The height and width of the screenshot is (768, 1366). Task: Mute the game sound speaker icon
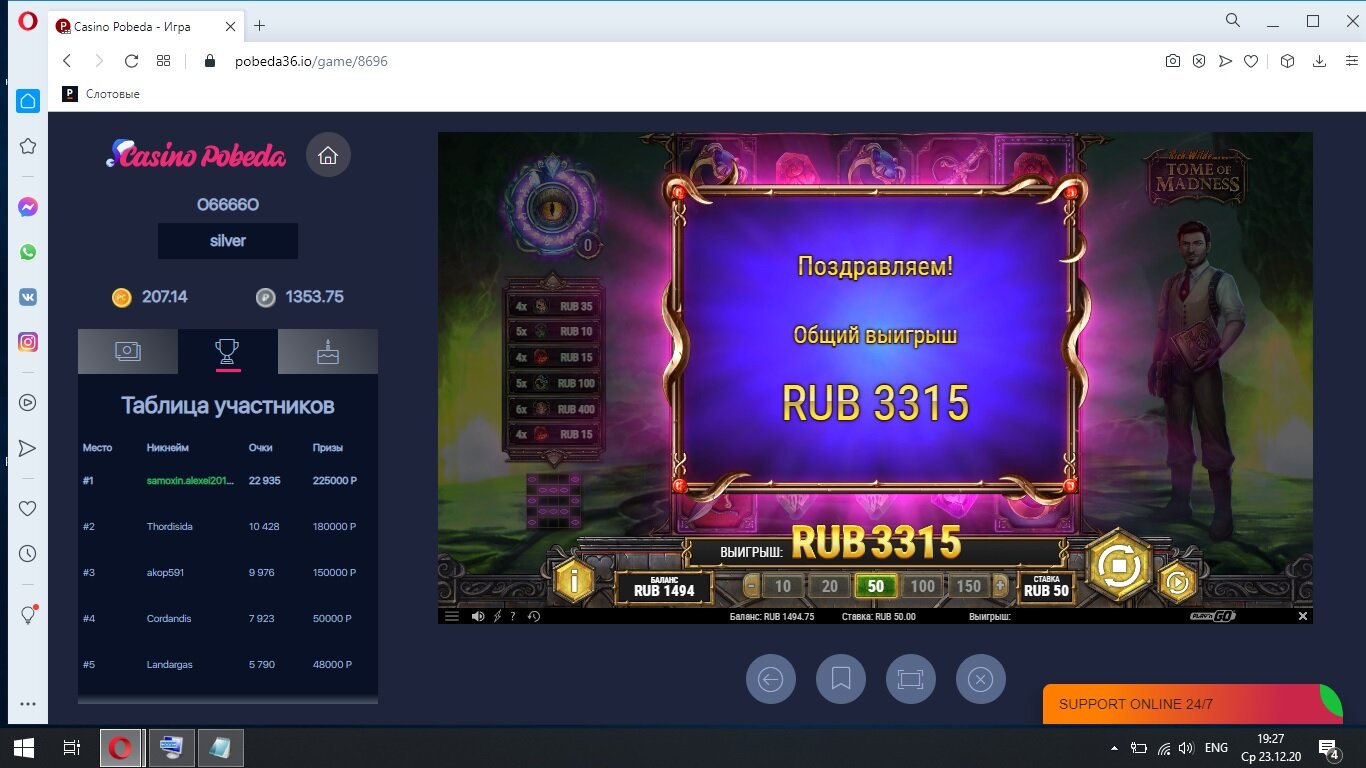[479, 617]
